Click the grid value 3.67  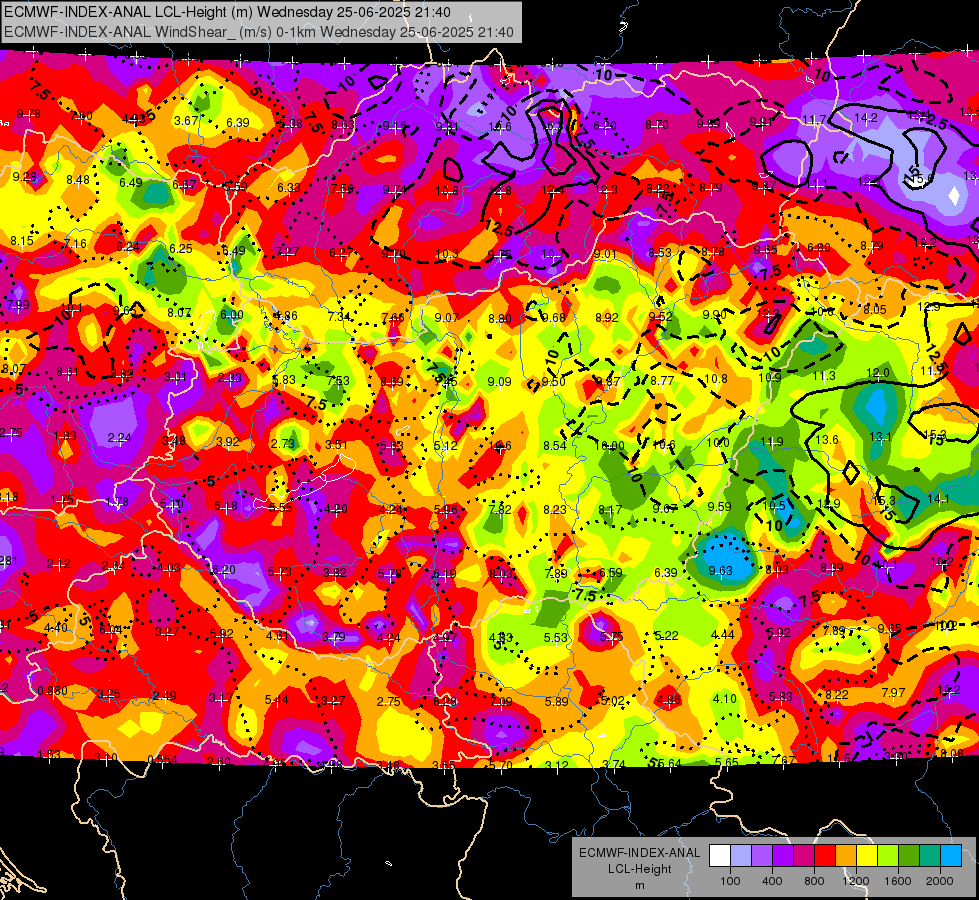pos(186,121)
